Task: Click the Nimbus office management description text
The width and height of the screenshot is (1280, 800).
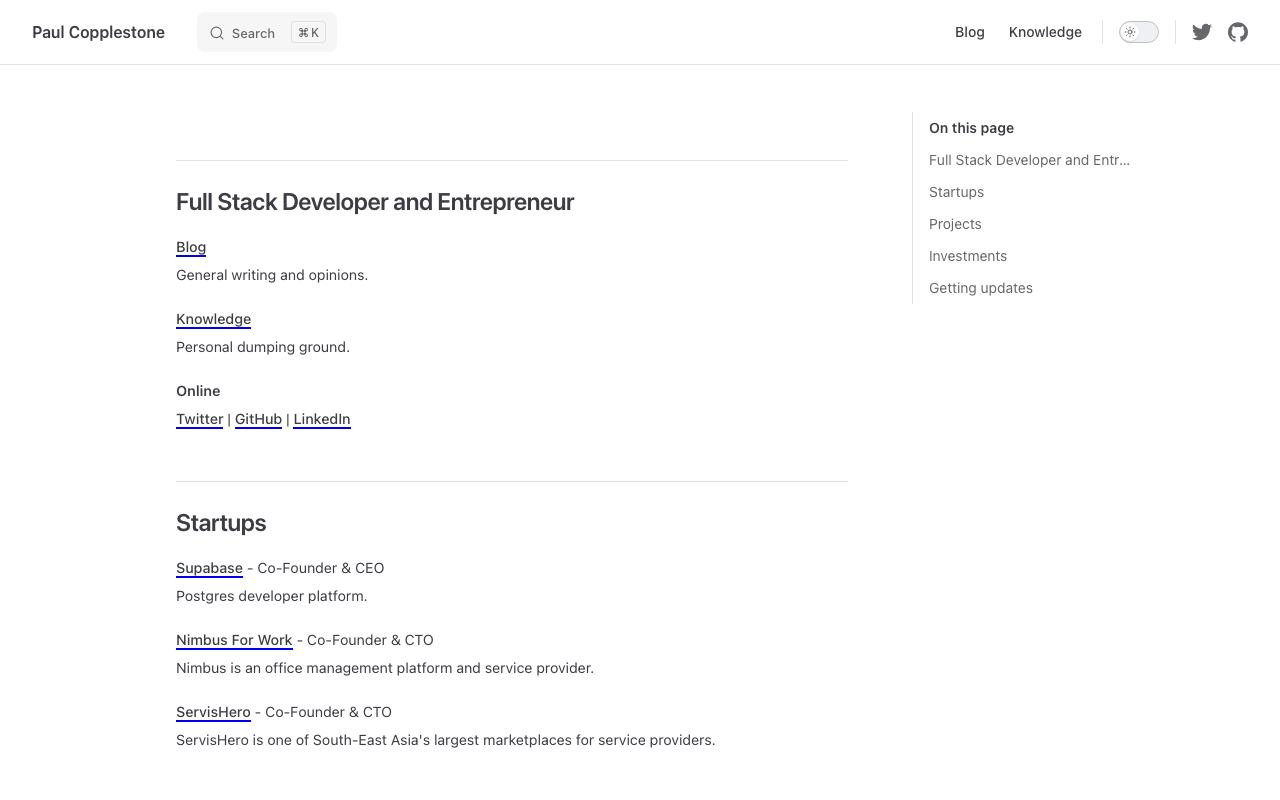Action: 385,668
